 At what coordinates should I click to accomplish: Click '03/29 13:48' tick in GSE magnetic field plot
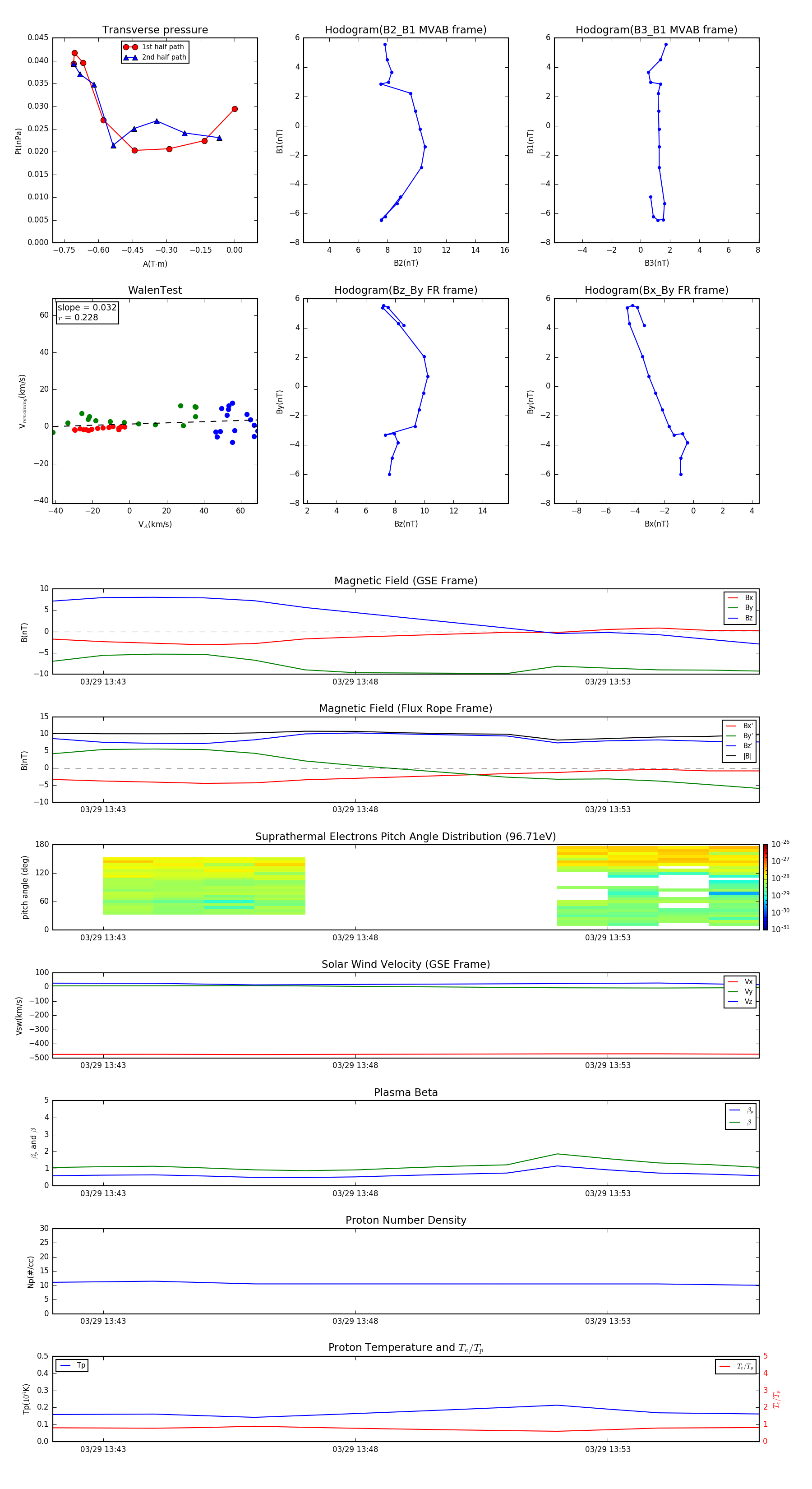pos(355,681)
